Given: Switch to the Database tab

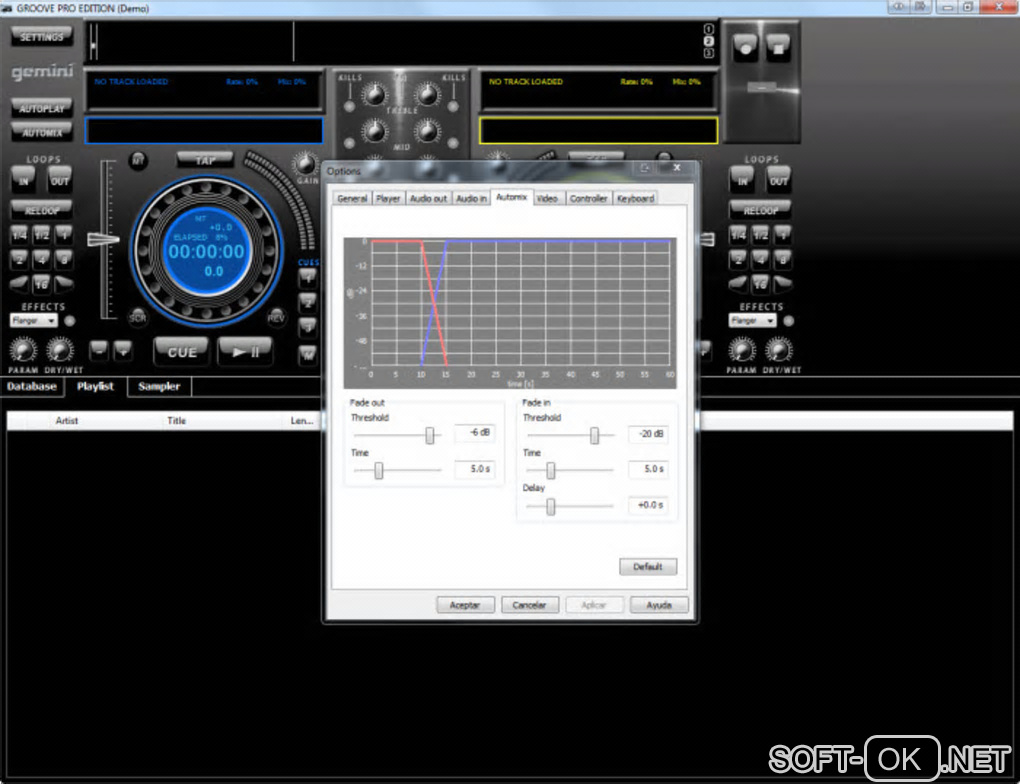Looking at the screenshot, I should click(32, 386).
